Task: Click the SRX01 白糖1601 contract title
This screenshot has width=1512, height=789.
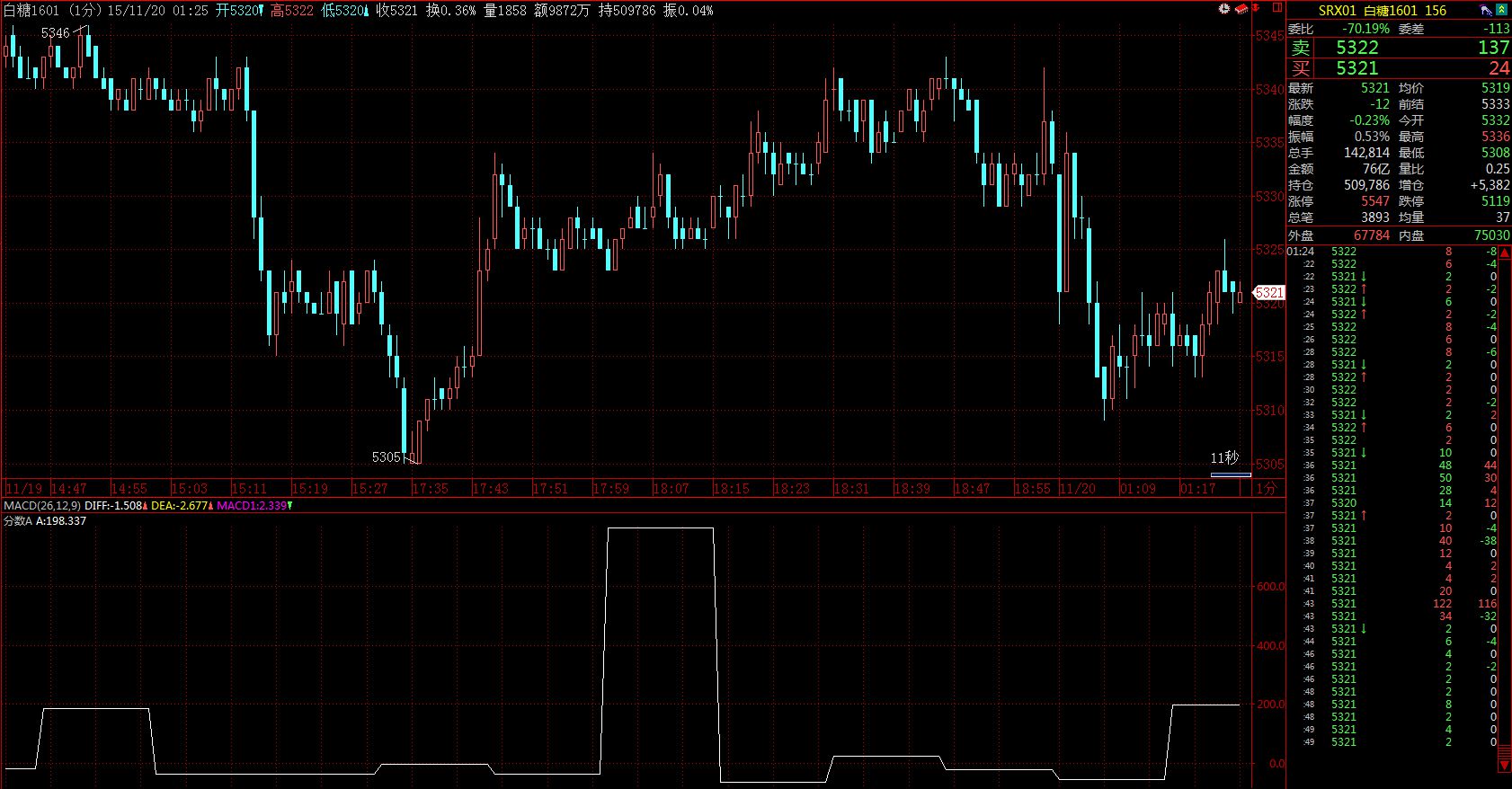Action: coord(1382,10)
